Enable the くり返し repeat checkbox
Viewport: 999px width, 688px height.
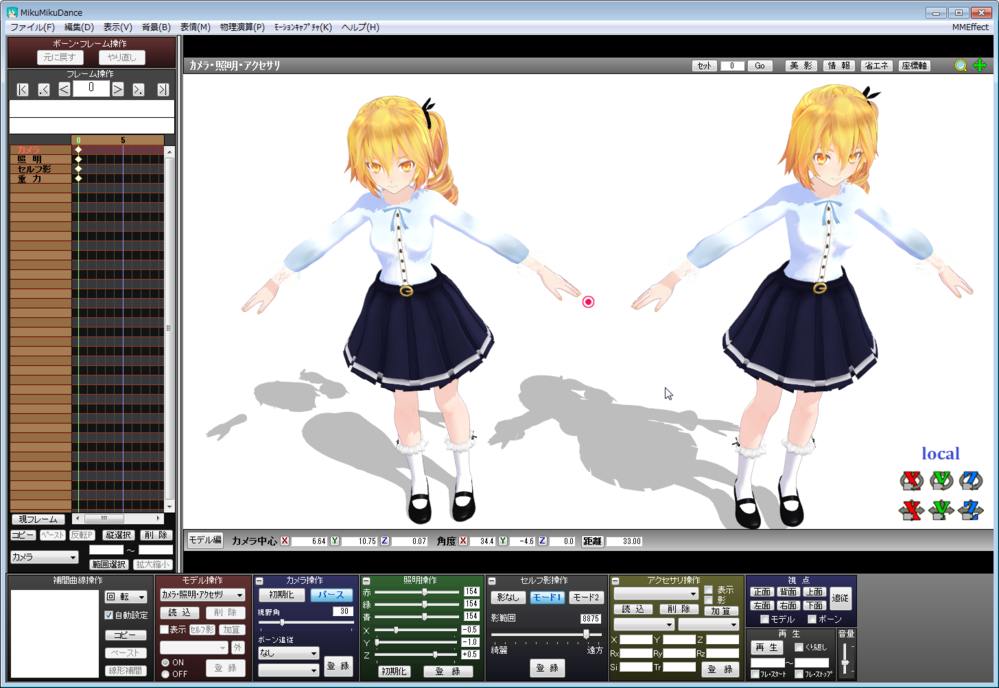pos(799,648)
